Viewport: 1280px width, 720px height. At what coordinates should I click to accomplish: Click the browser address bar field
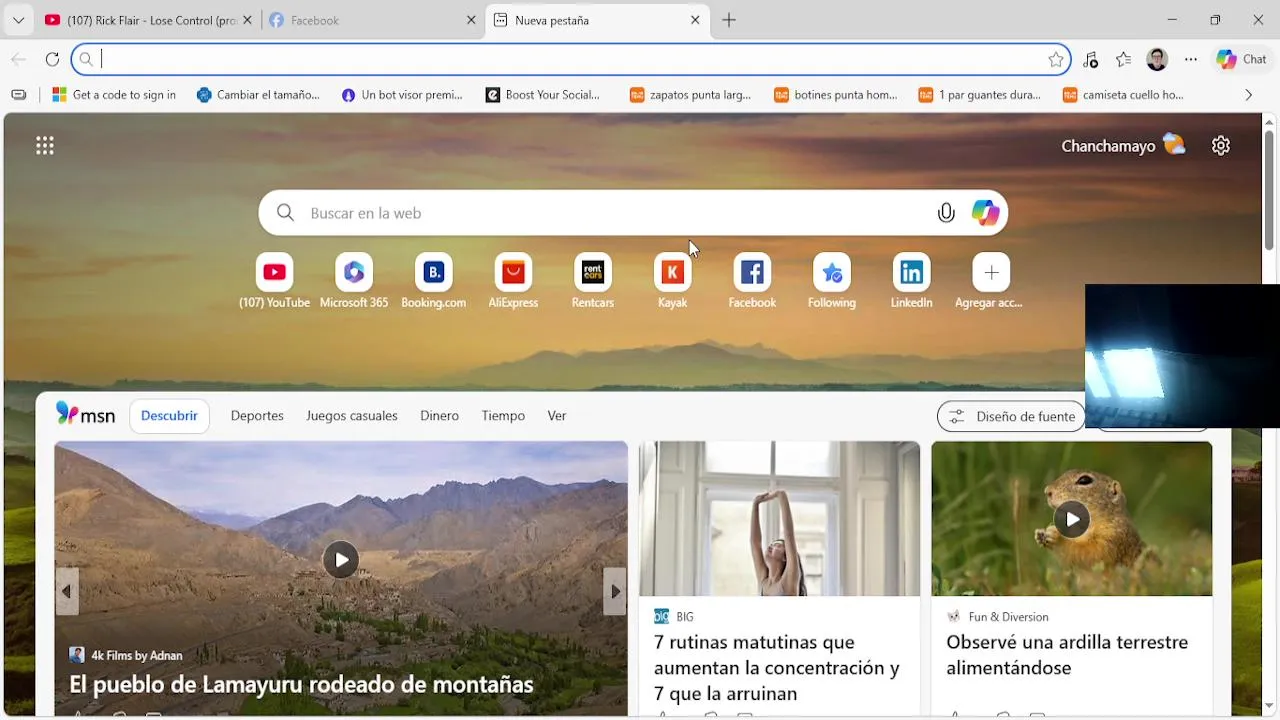[571, 59]
